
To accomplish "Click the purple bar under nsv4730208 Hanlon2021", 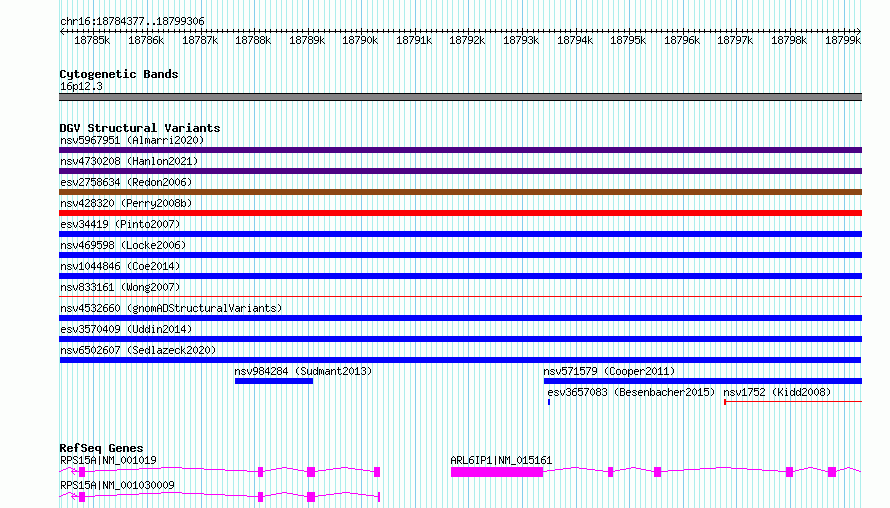I will click(x=460, y=171).
